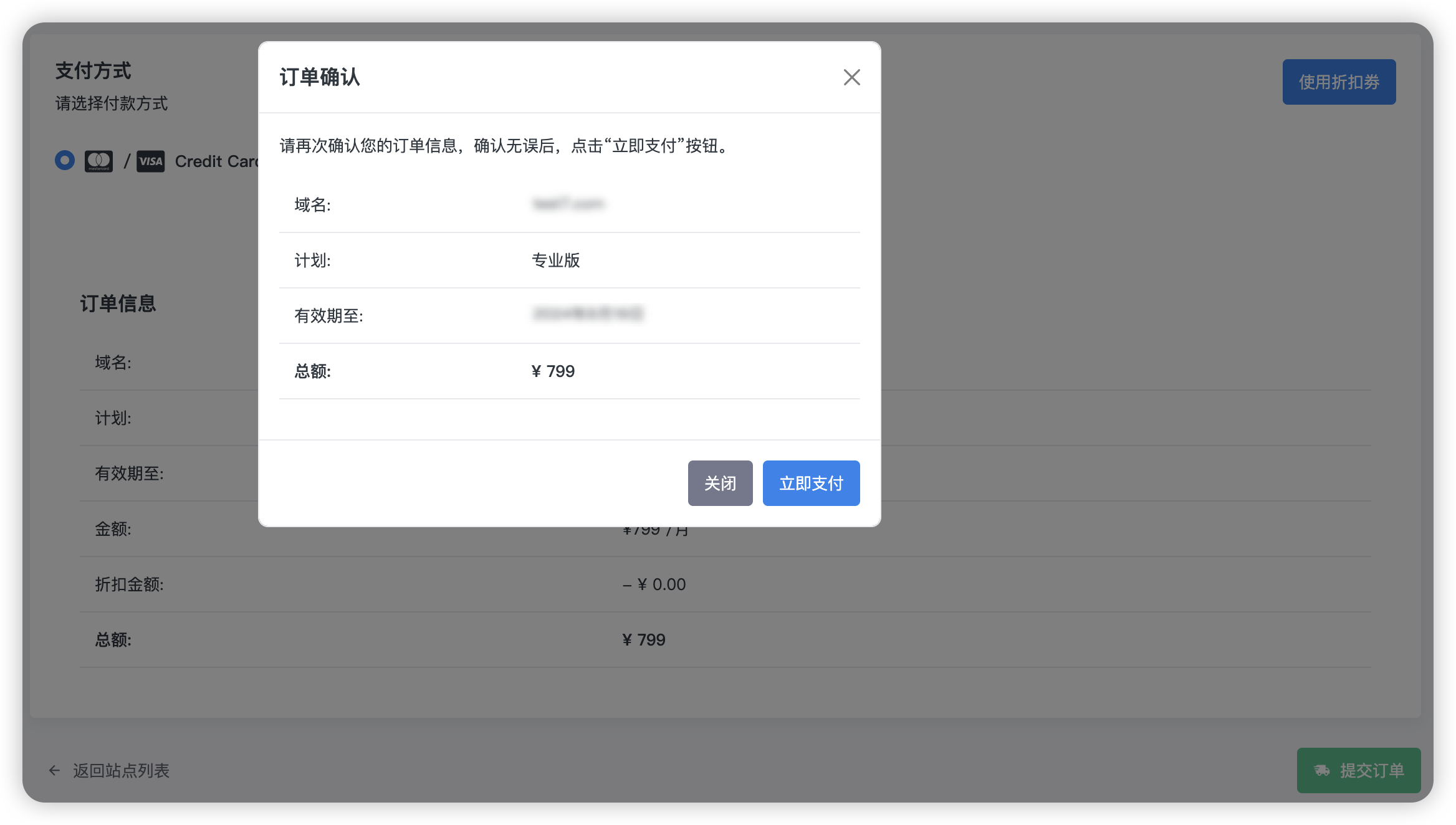Viewport: 1456px width, 825px height.
Task: Click the 订单确认 dialog title
Action: coord(320,77)
